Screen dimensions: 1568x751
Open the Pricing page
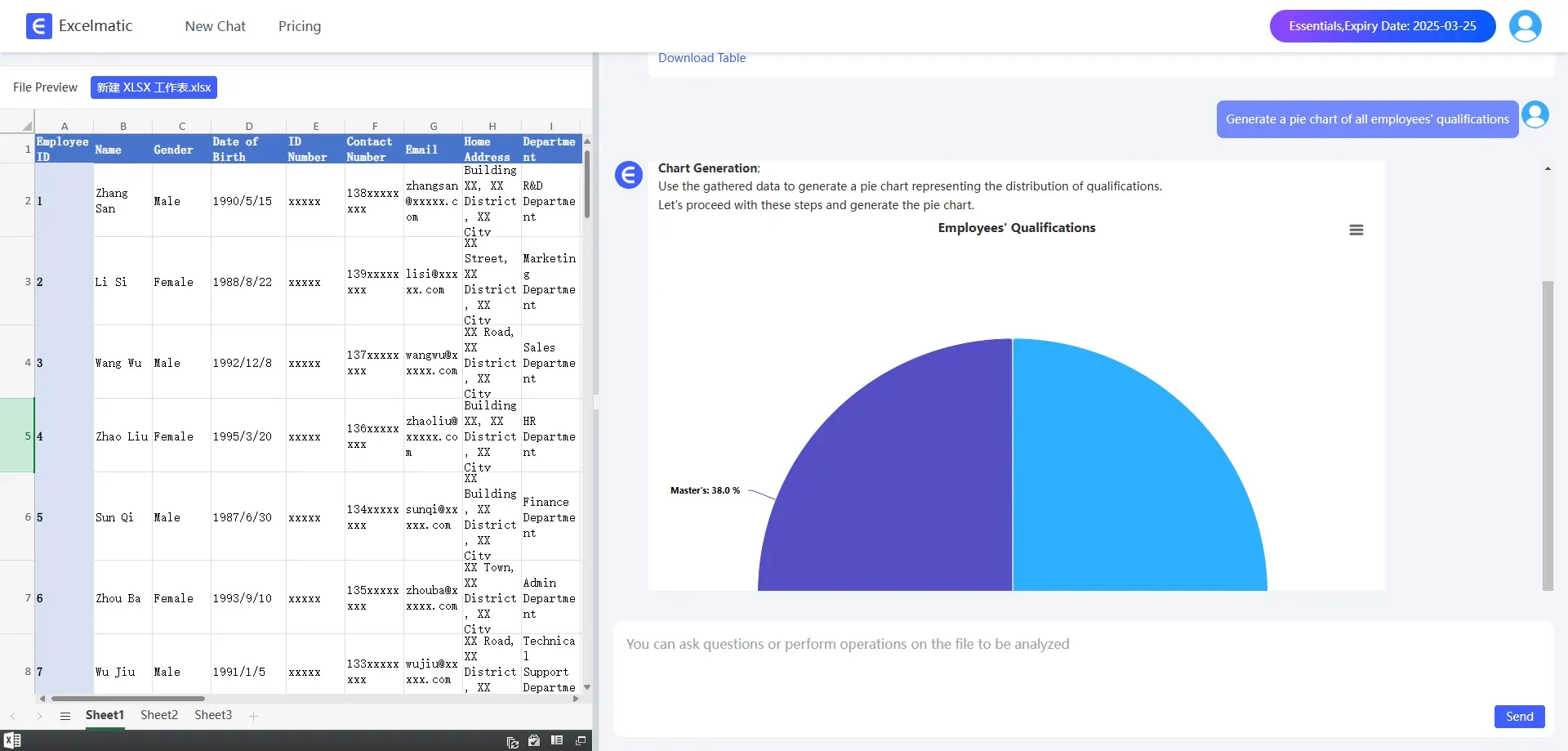click(299, 26)
